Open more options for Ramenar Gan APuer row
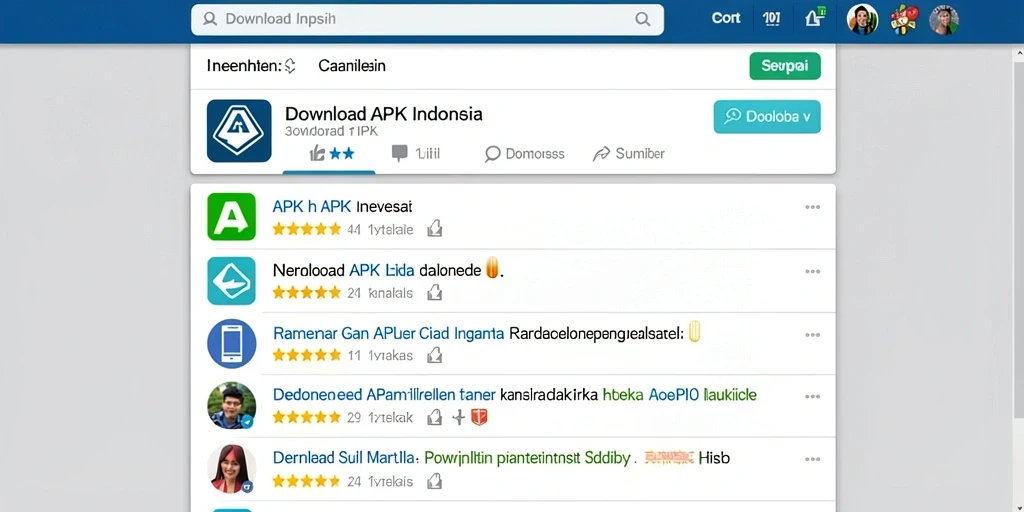1024x512 pixels. click(x=812, y=335)
